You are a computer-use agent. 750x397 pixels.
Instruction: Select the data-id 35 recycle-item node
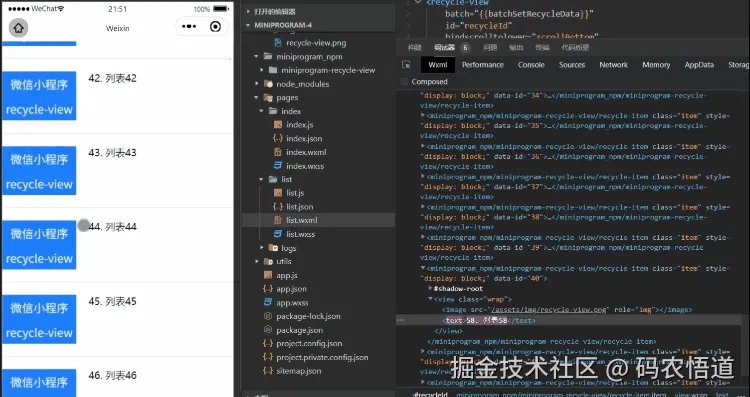[574, 125]
